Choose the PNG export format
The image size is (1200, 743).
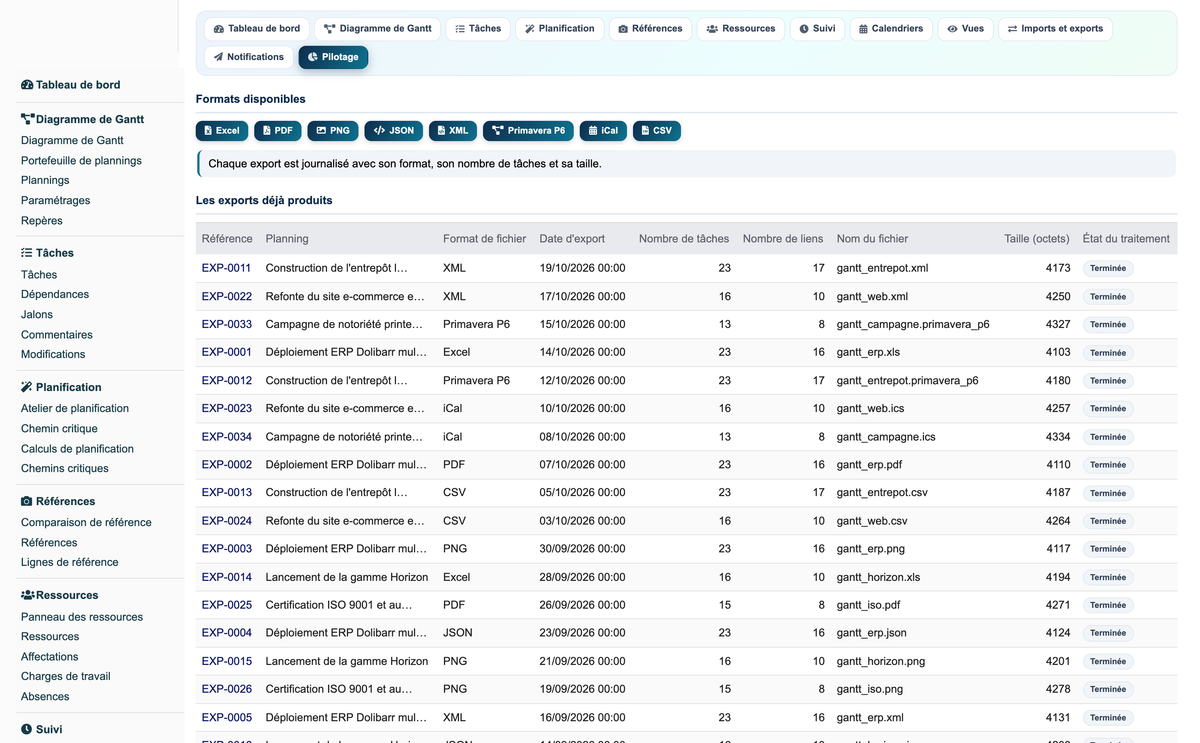click(333, 130)
